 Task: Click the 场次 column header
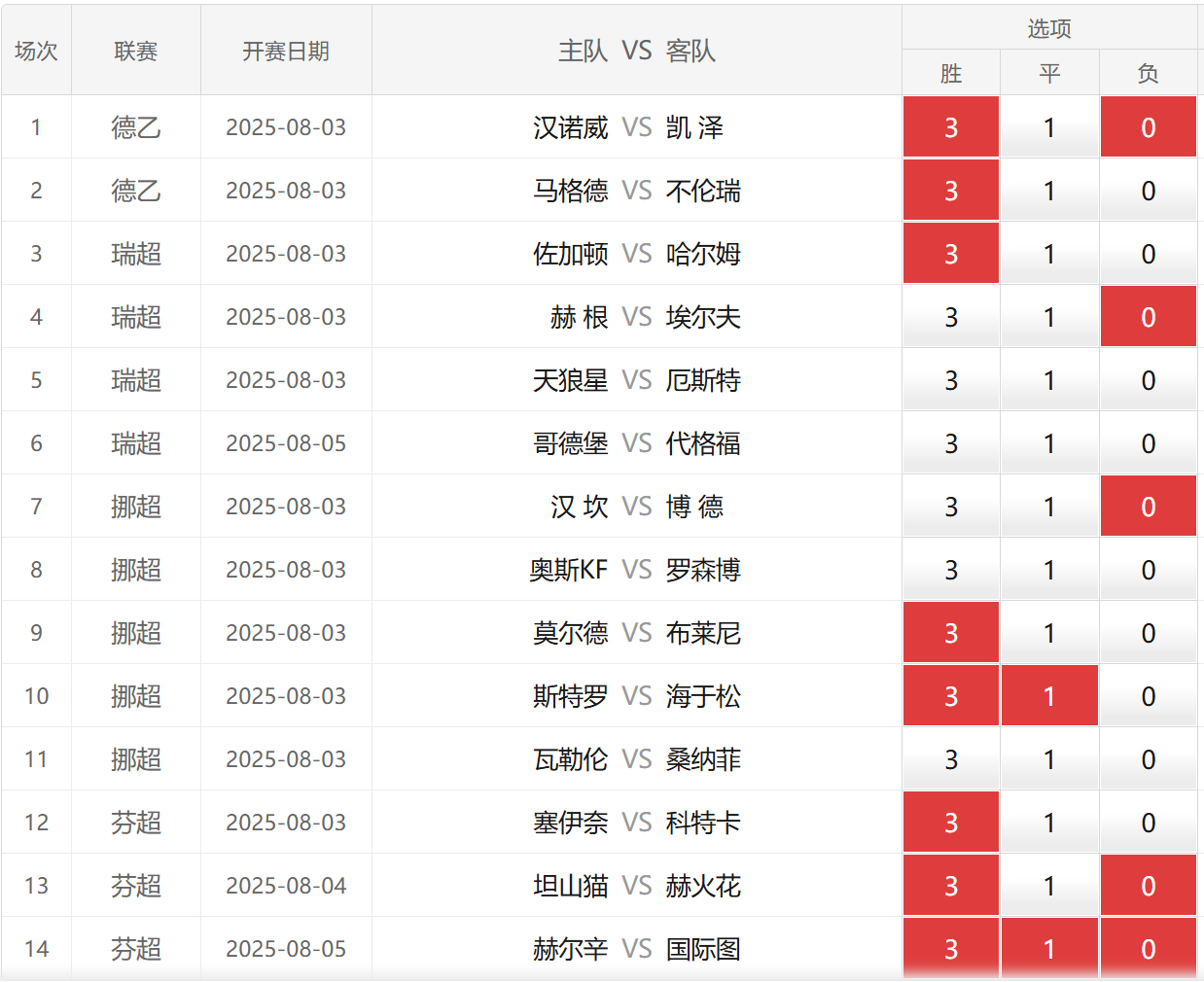tap(37, 51)
